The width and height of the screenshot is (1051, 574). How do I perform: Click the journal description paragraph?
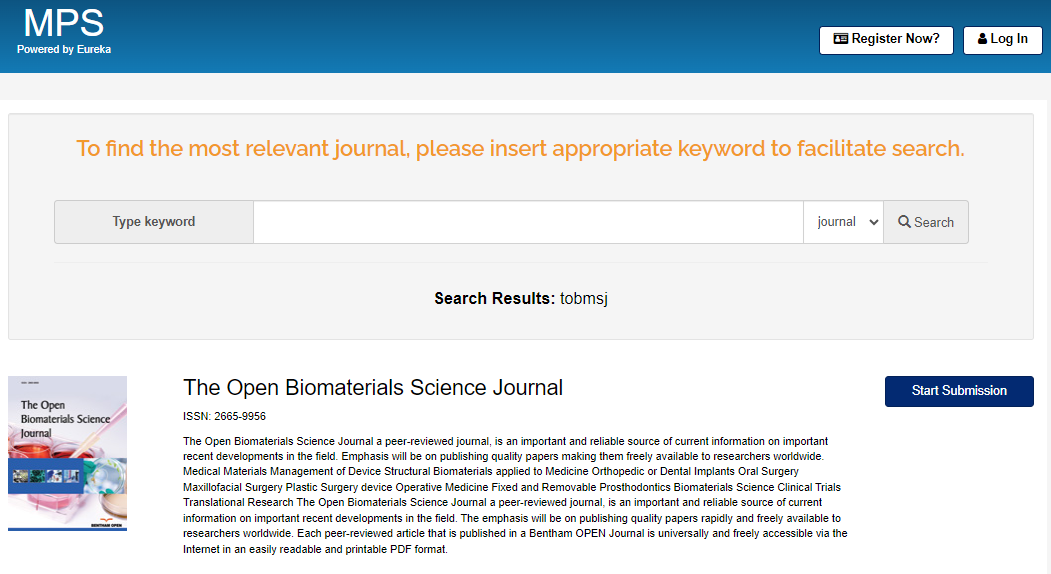[515, 495]
